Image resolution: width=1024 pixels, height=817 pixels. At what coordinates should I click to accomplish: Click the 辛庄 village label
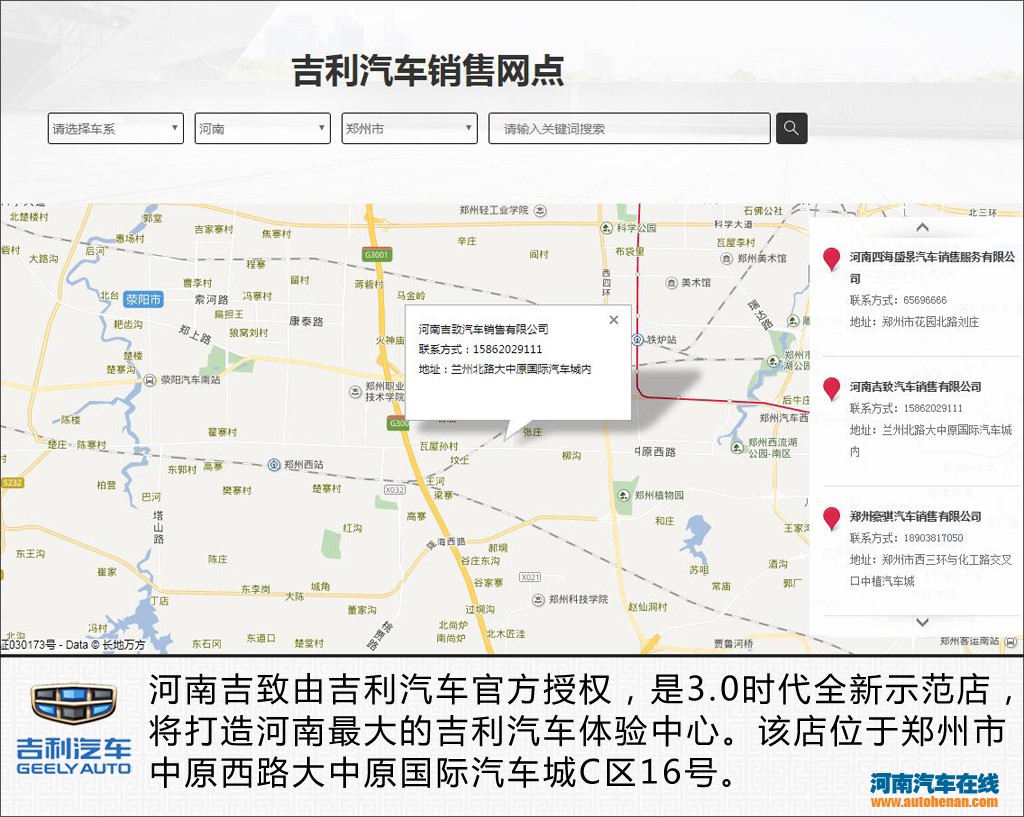pyautogui.click(x=467, y=241)
